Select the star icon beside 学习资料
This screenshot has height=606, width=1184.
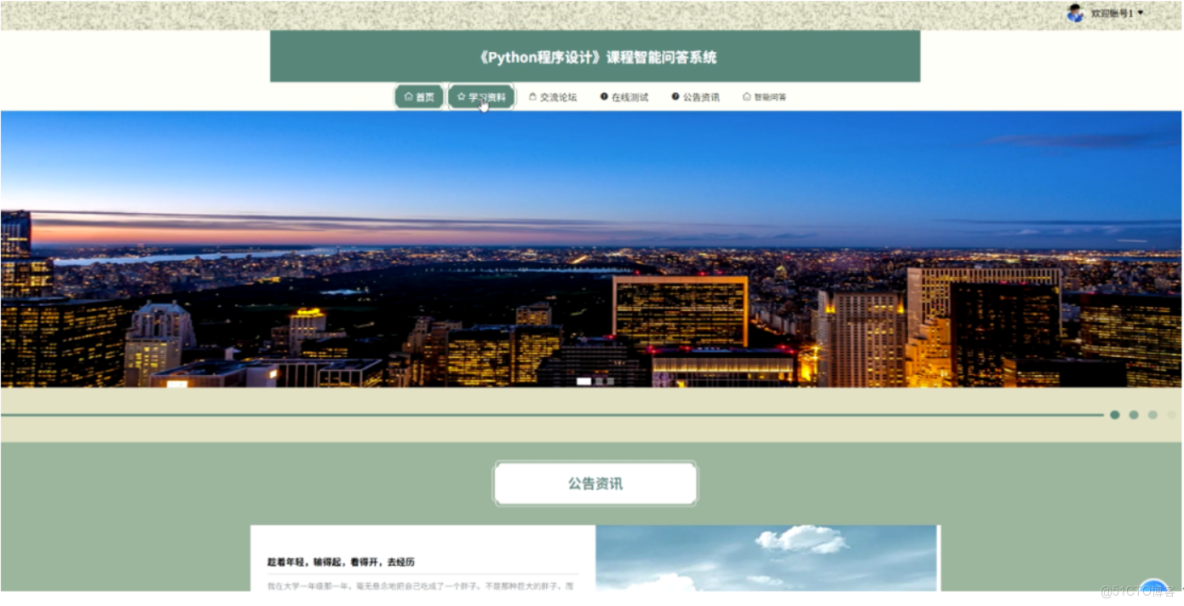[459, 96]
